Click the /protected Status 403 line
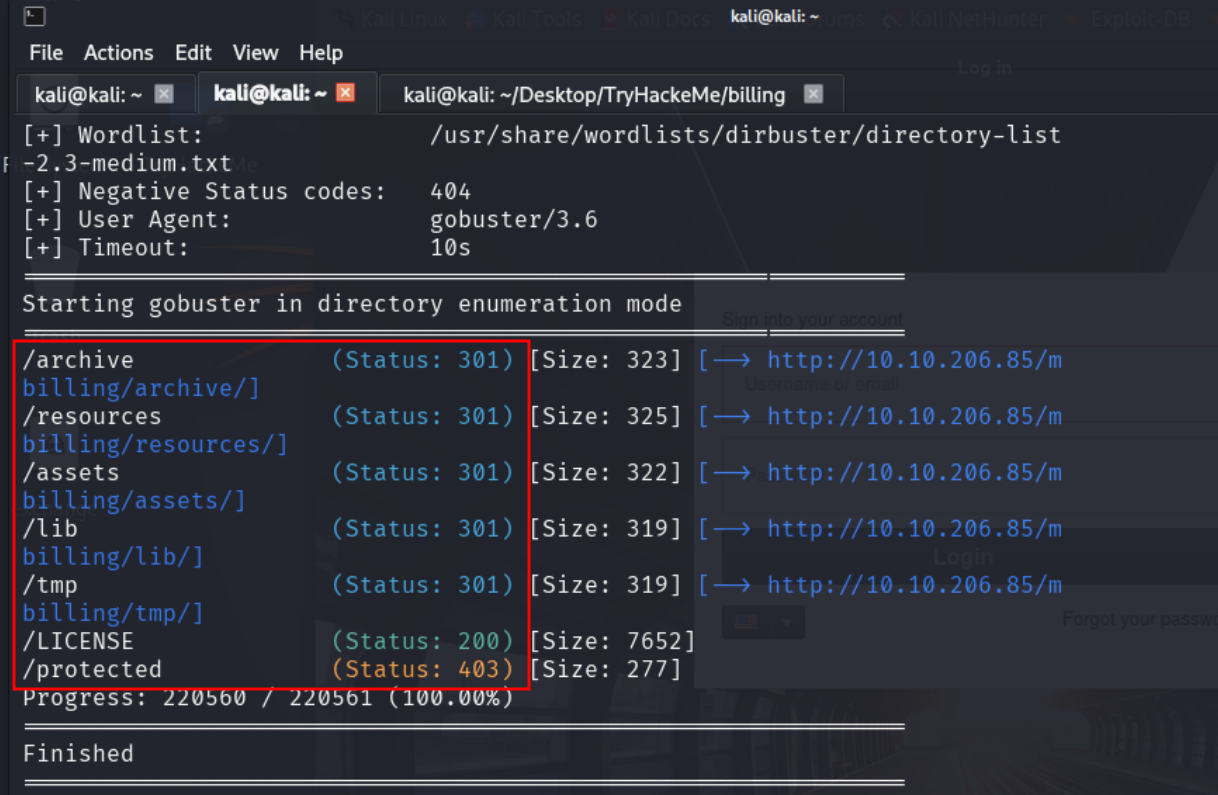Image resolution: width=1218 pixels, height=795 pixels. coord(351,669)
